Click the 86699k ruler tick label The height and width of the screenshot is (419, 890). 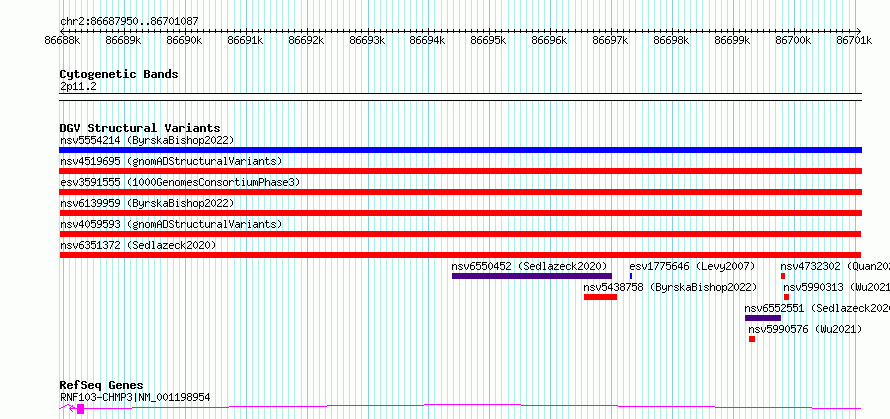click(x=733, y=41)
